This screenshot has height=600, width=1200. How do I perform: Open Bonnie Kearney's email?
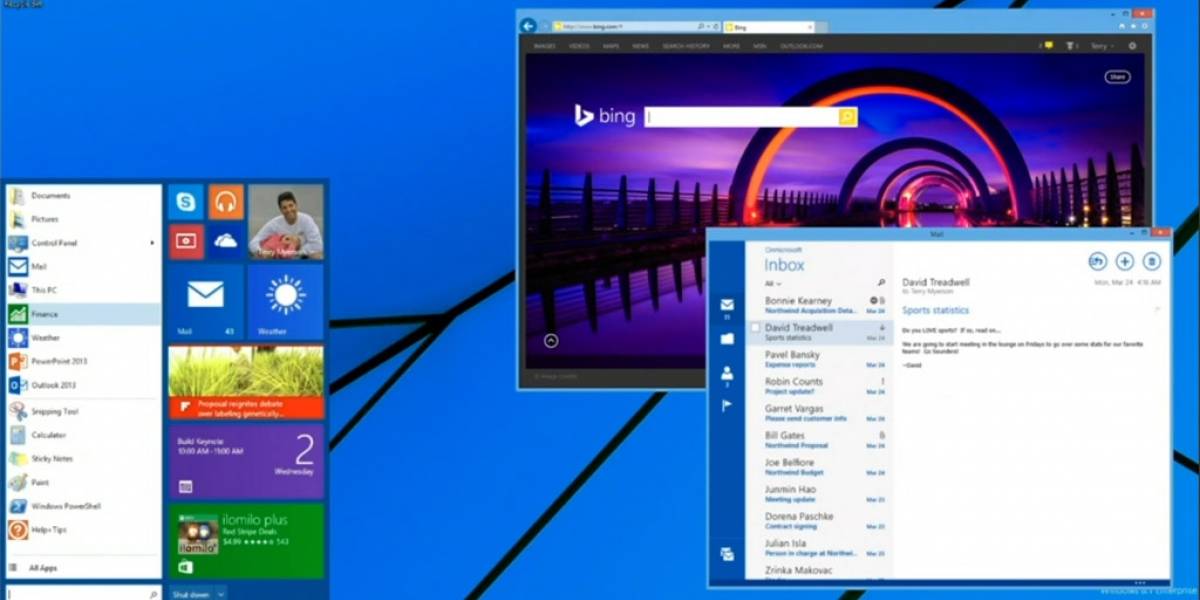(819, 305)
